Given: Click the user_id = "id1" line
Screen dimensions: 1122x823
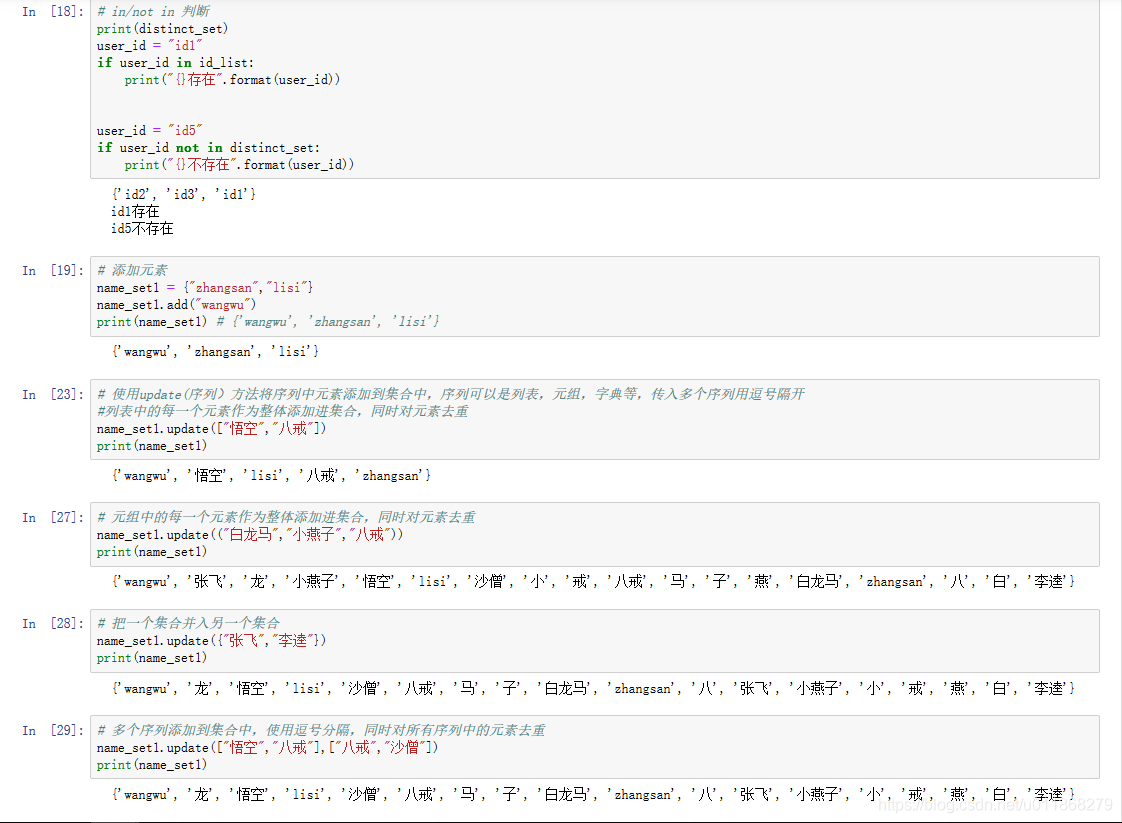Looking at the screenshot, I should (x=150, y=46).
